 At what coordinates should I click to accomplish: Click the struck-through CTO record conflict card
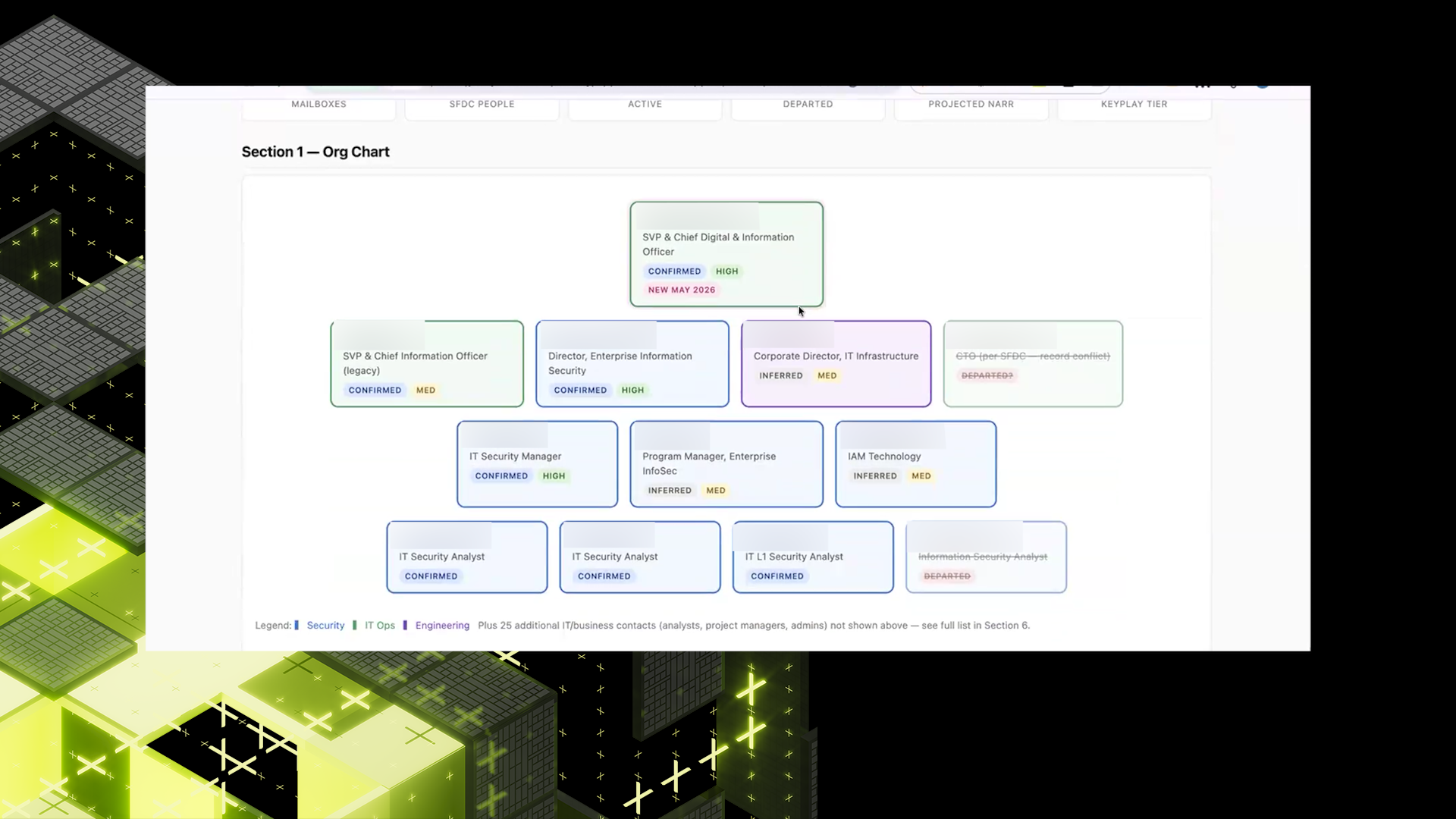(x=1033, y=364)
